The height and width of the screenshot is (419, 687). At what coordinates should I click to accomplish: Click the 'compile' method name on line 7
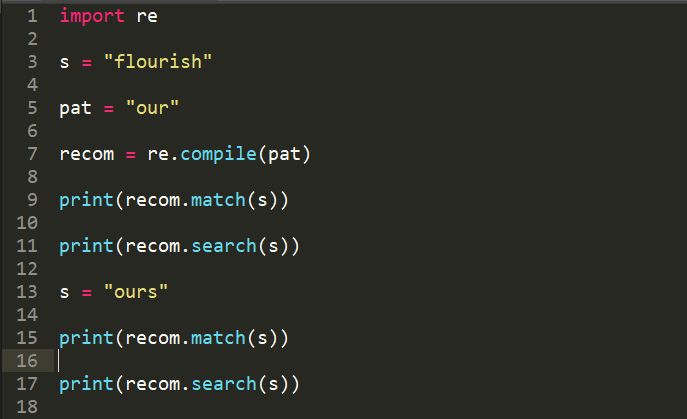tap(218, 154)
